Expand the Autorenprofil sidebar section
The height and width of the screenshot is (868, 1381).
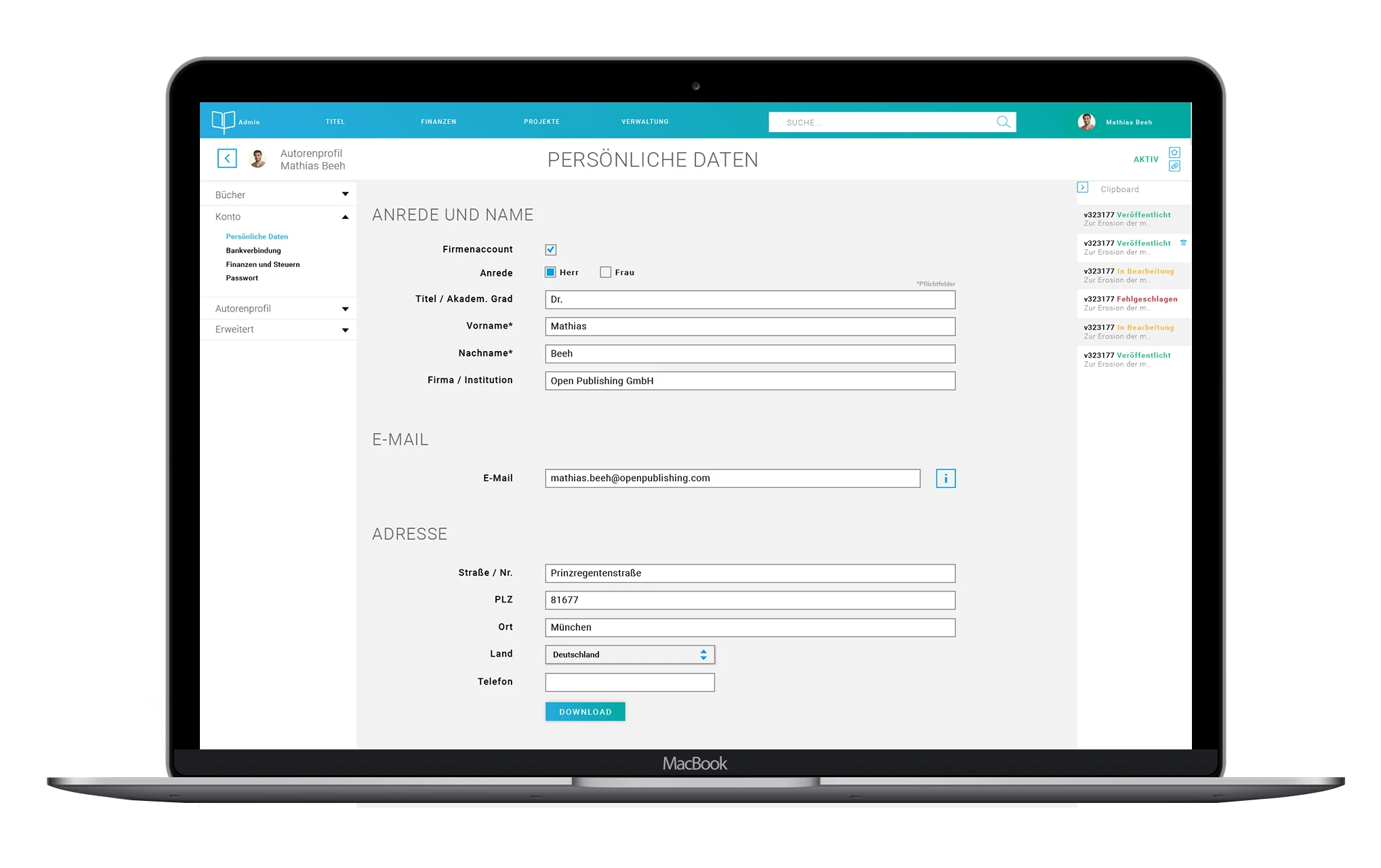279,309
